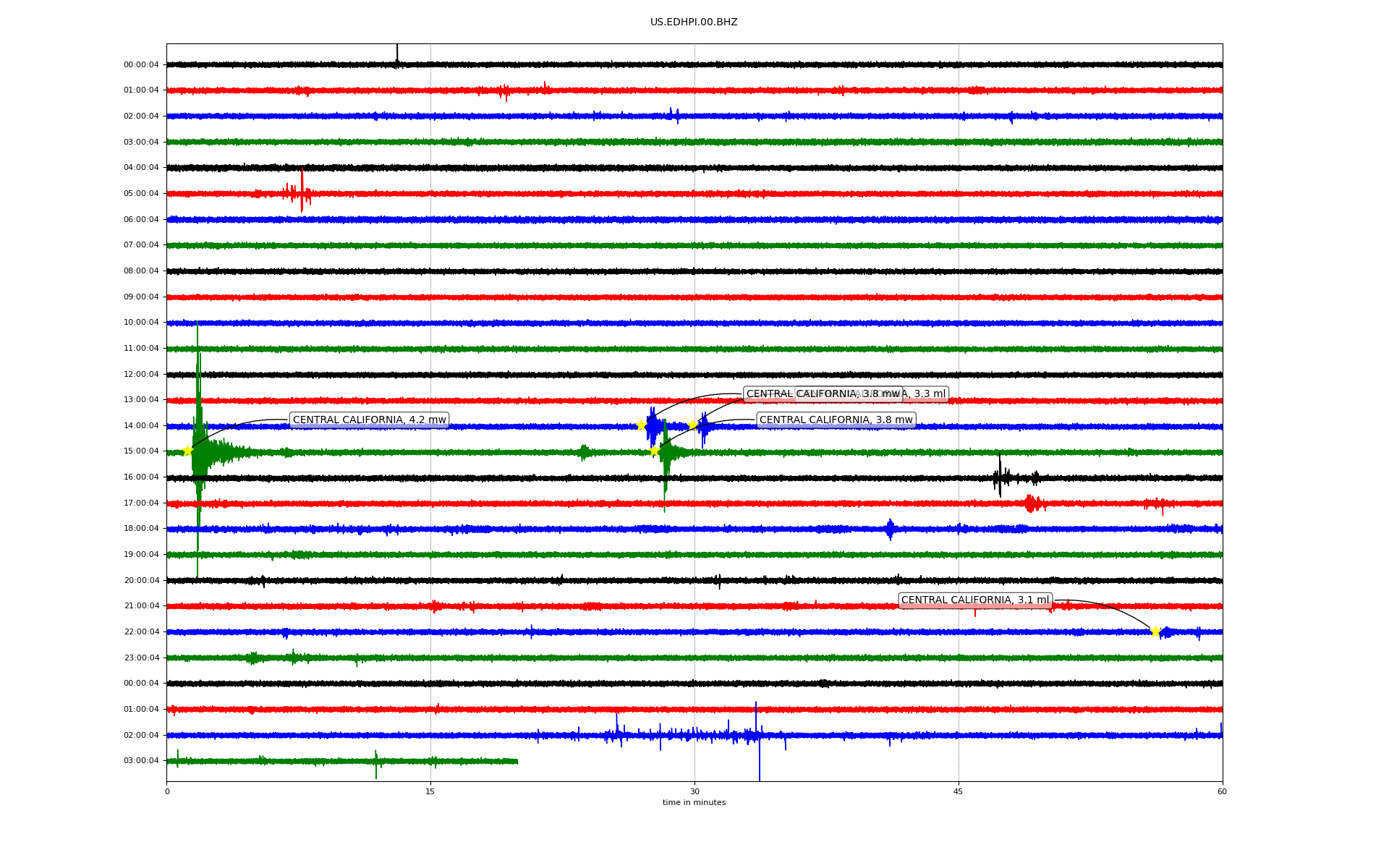Click the yellow star near minute 30 on the 14:00:04 trace
The height and width of the screenshot is (868, 1389).
[x=692, y=425]
